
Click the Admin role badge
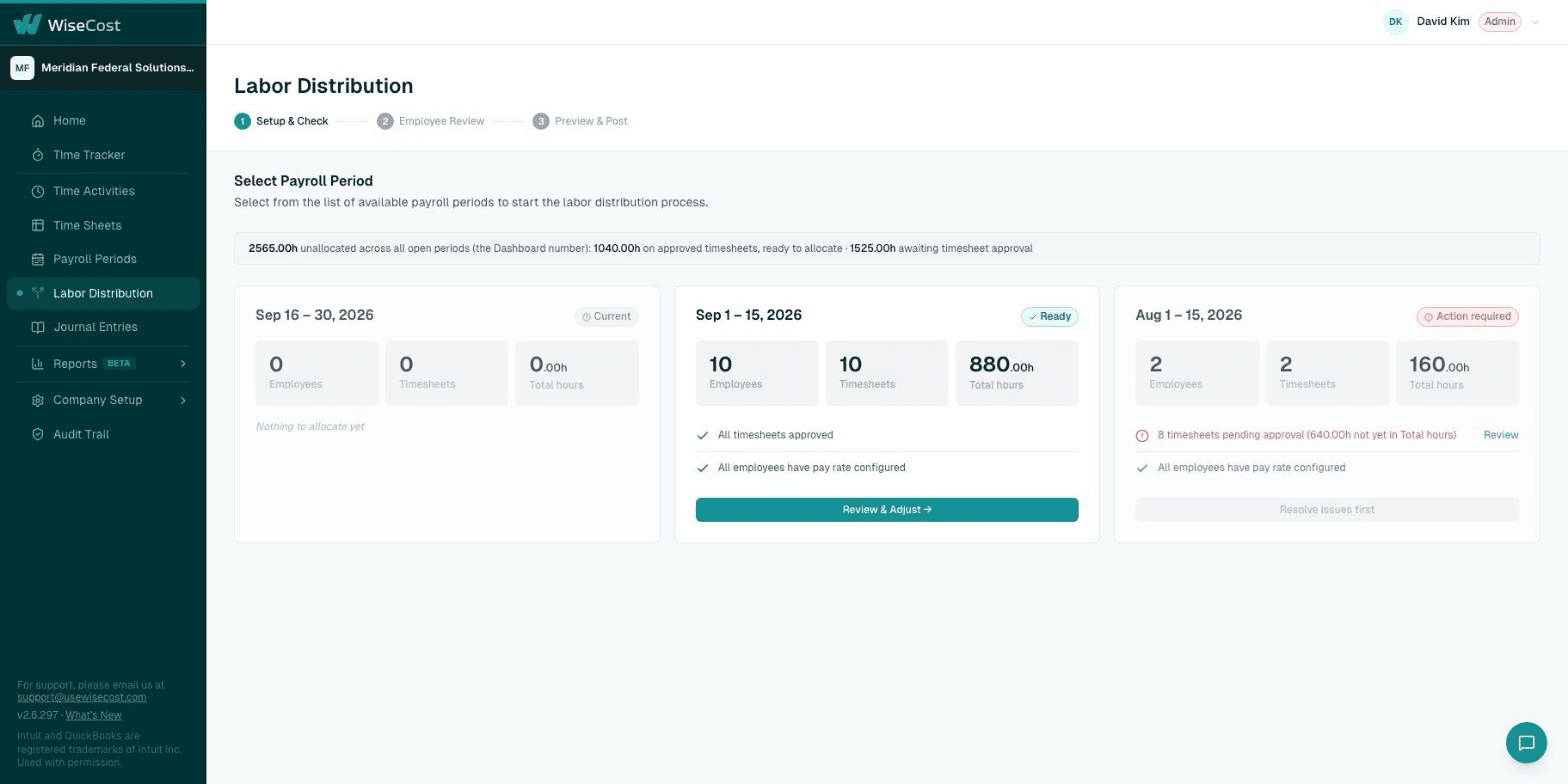[x=1499, y=21]
